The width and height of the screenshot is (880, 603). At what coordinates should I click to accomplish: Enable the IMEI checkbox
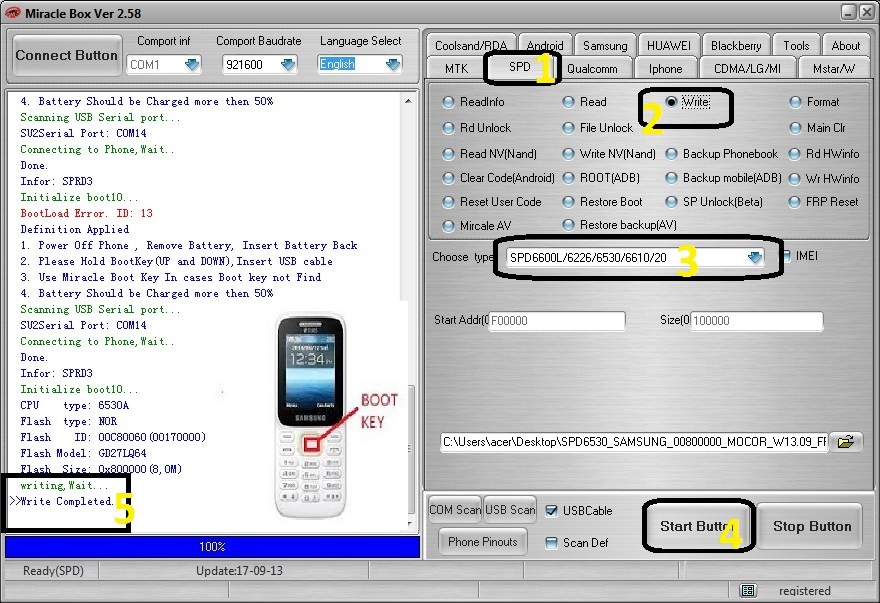786,257
